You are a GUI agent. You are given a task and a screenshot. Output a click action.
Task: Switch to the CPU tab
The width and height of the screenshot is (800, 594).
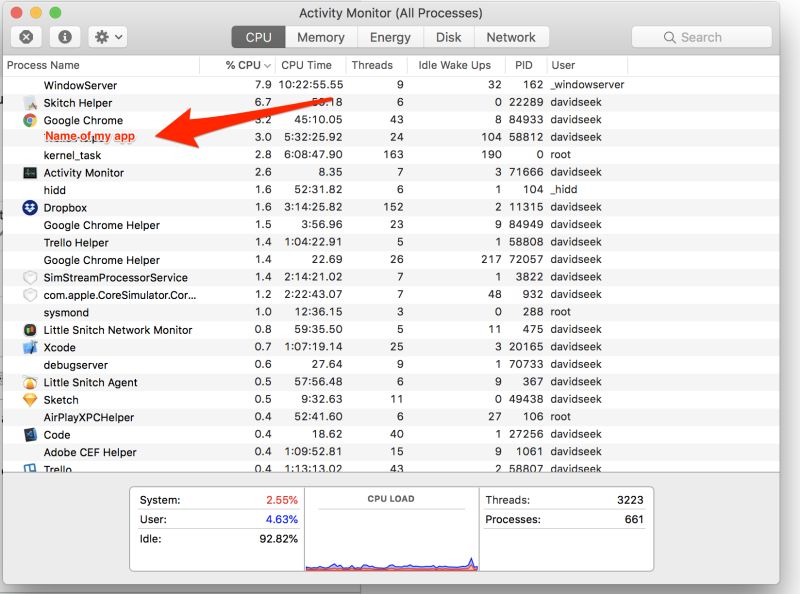(258, 37)
